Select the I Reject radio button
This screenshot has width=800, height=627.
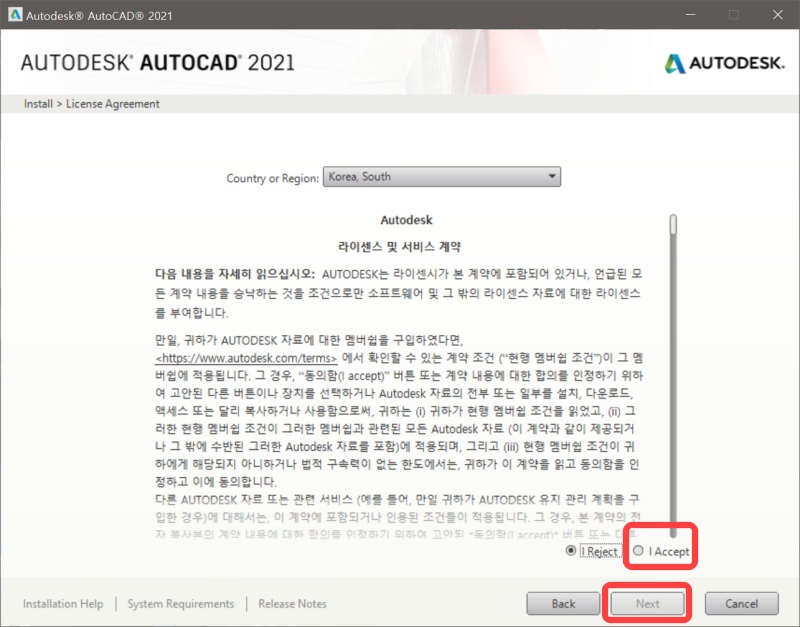click(x=570, y=550)
